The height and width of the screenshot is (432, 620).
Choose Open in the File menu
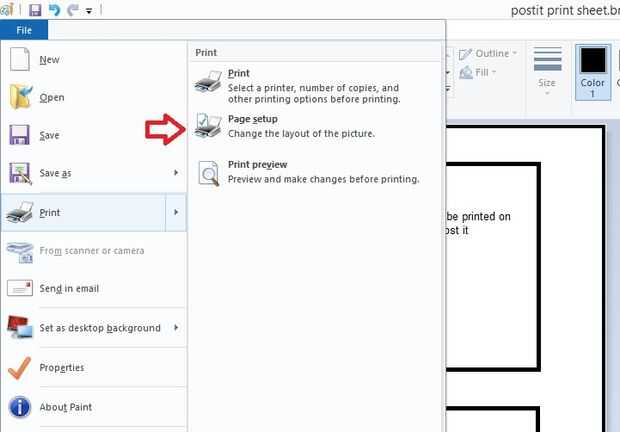94,97
